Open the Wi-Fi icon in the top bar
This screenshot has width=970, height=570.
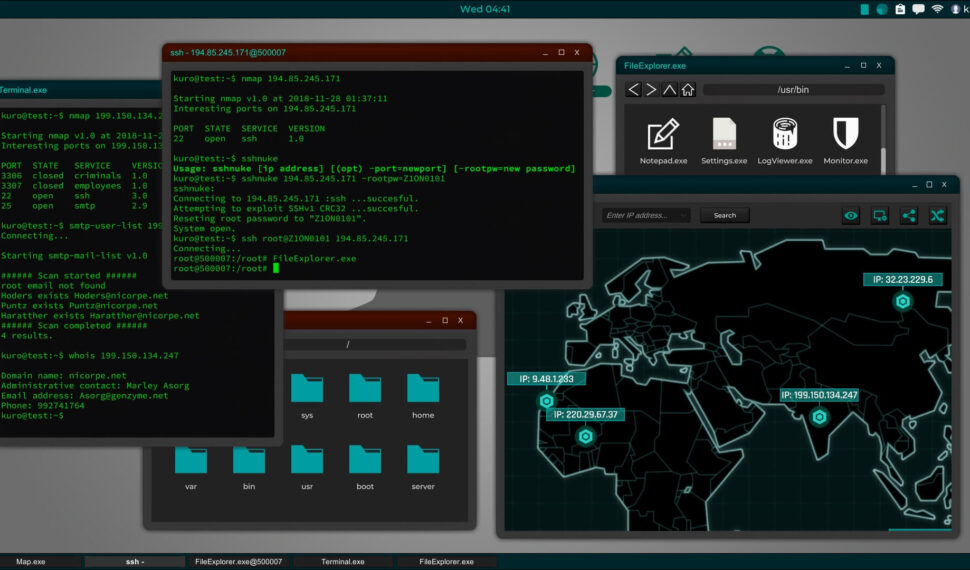coord(937,9)
